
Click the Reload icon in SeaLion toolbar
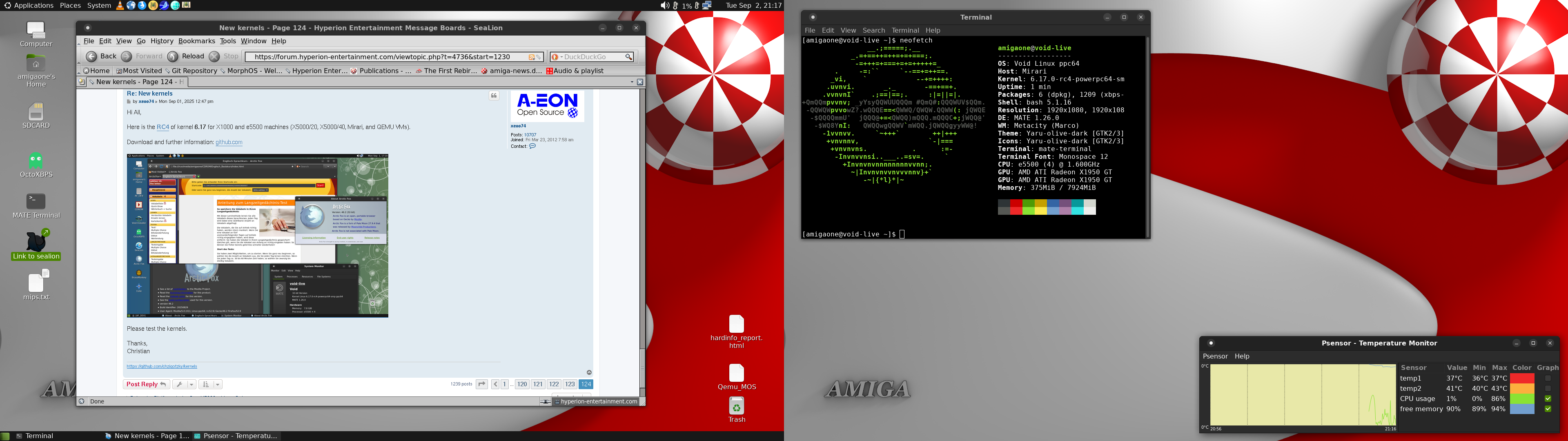click(x=173, y=57)
